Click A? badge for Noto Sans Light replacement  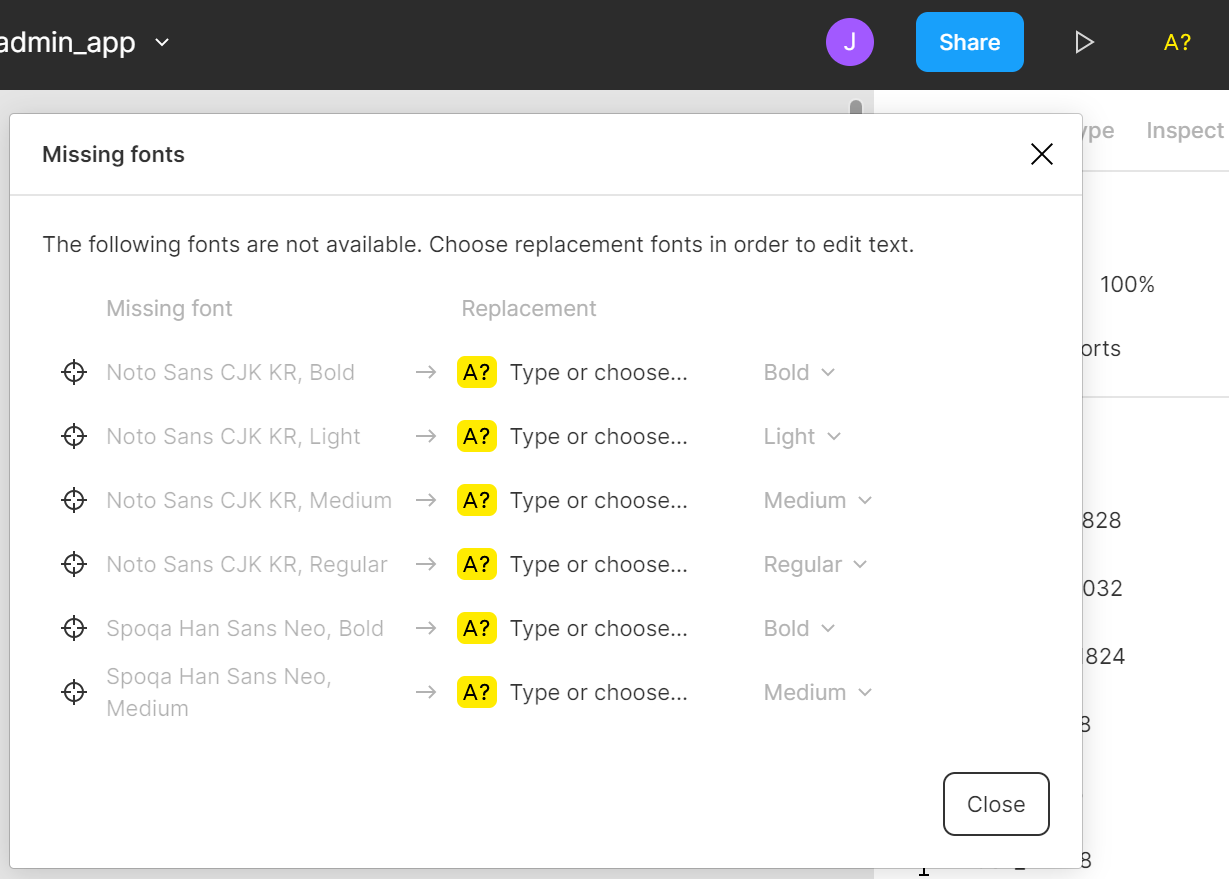(x=477, y=436)
